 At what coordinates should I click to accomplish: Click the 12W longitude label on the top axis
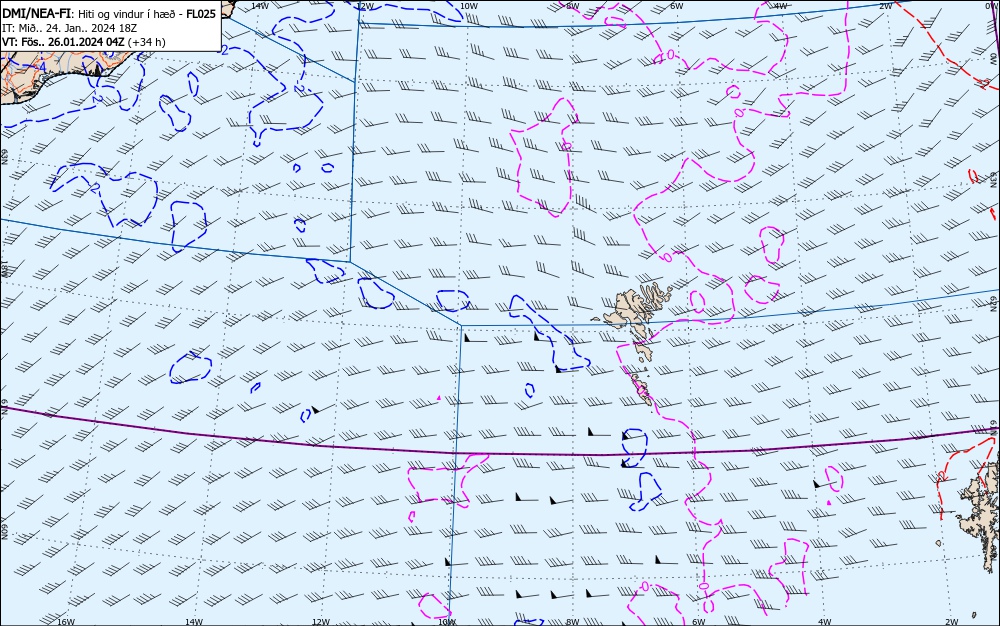(364, 6)
